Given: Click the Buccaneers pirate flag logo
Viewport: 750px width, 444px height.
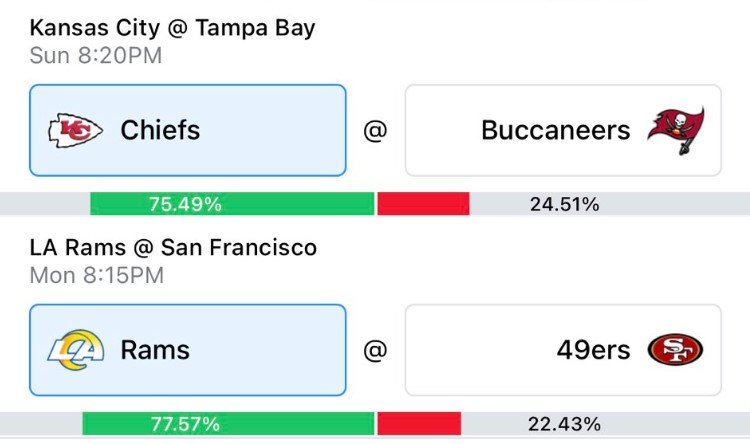Looking at the screenshot, I should (x=676, y=130).
